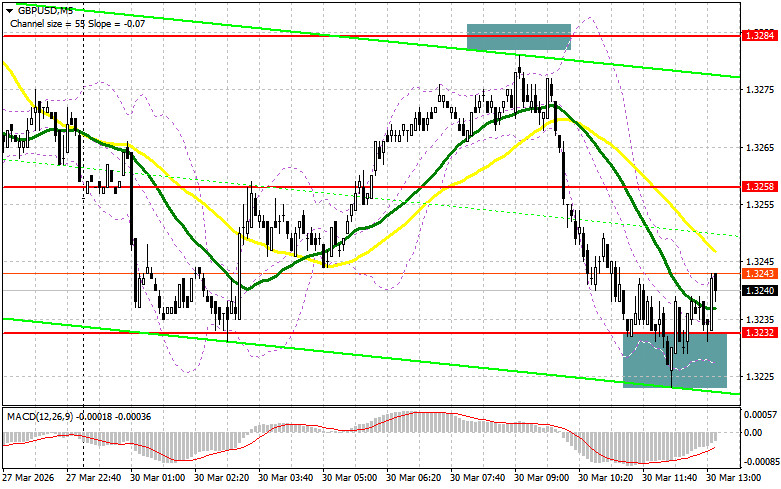The height and width of the screenshot is (489, 781).
Task: Select the teal rectangle below 1.3232
Action: coord(675,360)
